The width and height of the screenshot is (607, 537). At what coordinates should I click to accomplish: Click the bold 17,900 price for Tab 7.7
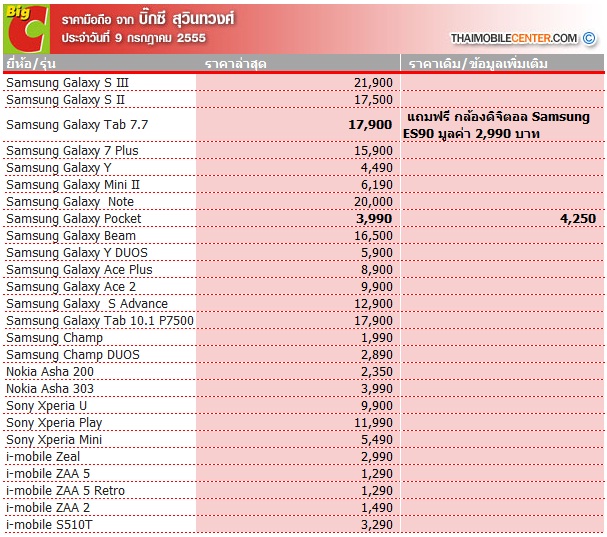pyautogui.click(x=370, y=125)
